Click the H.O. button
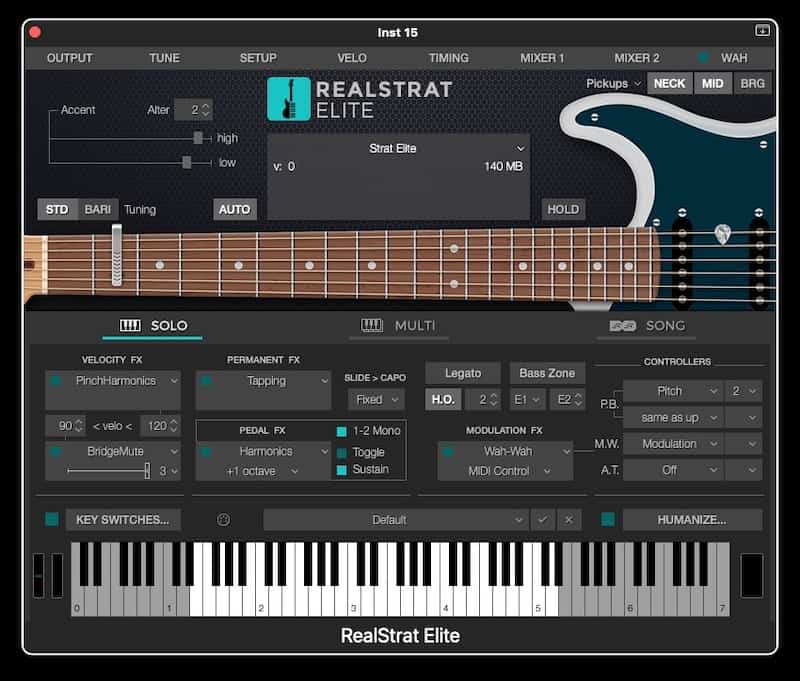800x681 pixels. click(443, 399)
